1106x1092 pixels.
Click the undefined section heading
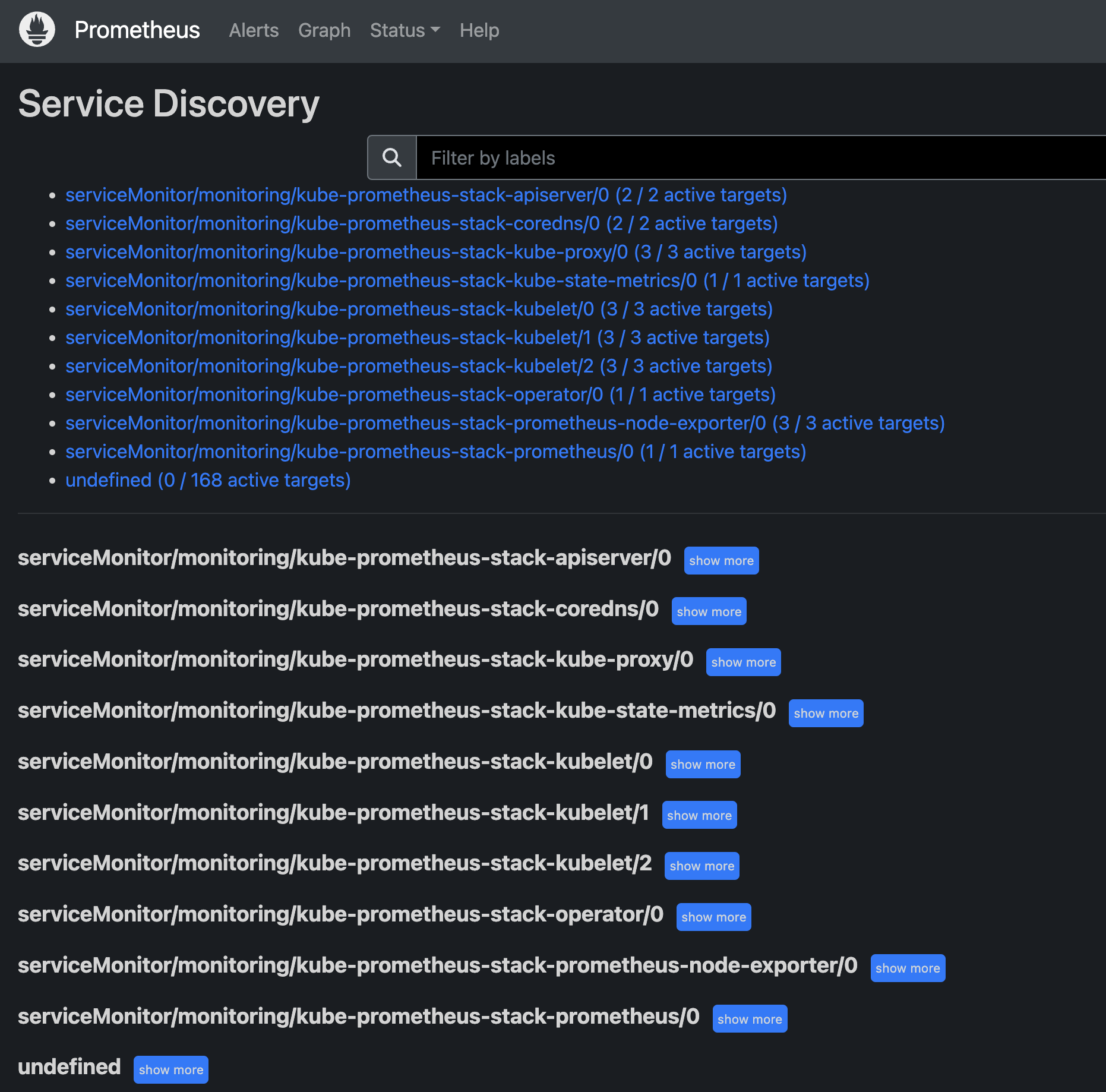[69, 1067]
